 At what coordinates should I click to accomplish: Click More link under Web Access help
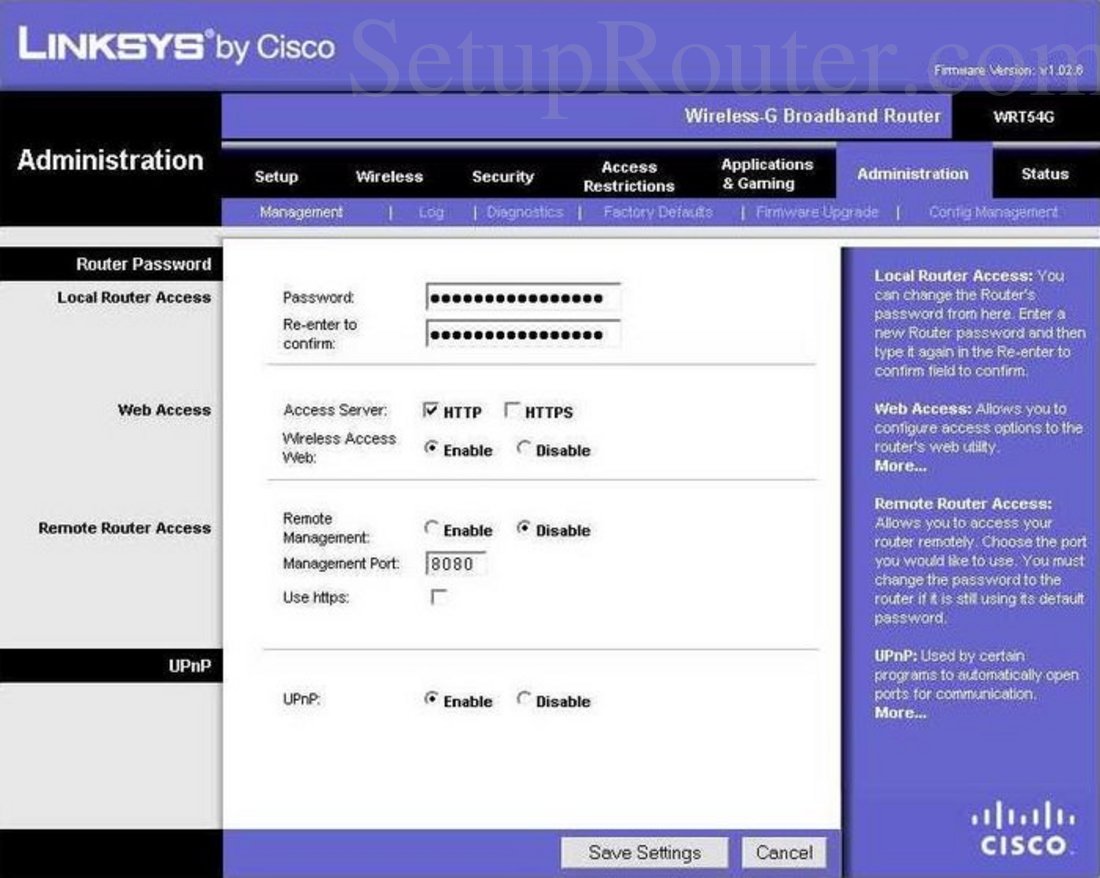pyautogui.click(x=900, y=466)
